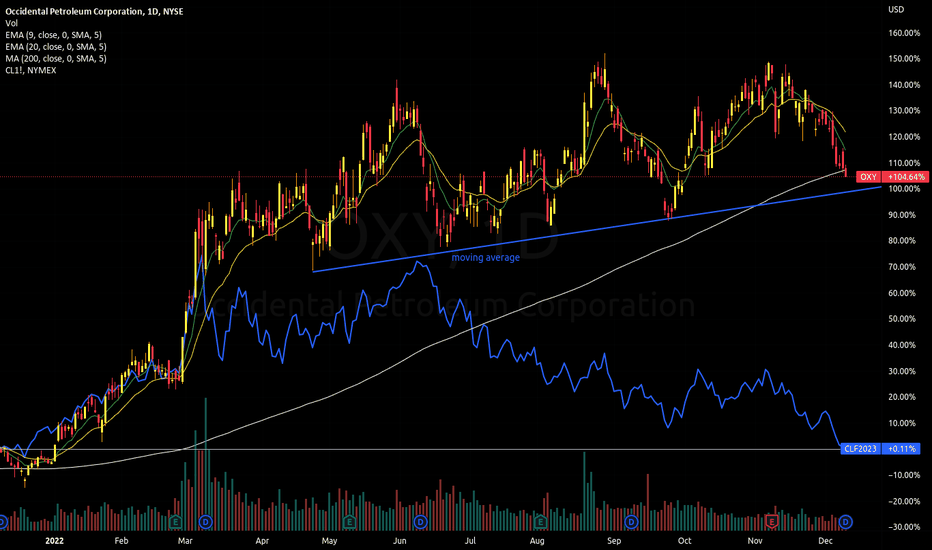Select the 'EMA (20, close, 0, SMA, 5)' legend
The image size is (932, 550).
point(56,46)
